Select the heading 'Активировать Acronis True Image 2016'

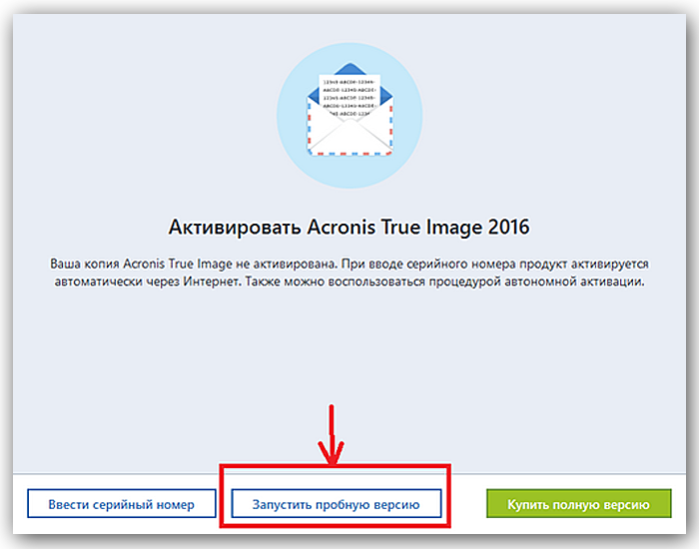pos(349,227)
